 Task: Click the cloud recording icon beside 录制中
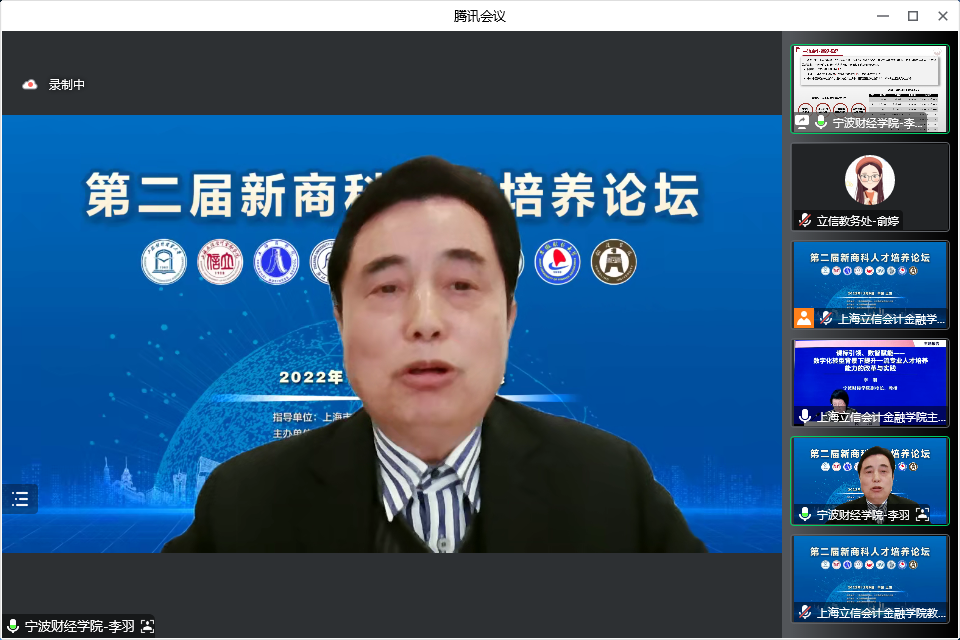pos(30,85)
